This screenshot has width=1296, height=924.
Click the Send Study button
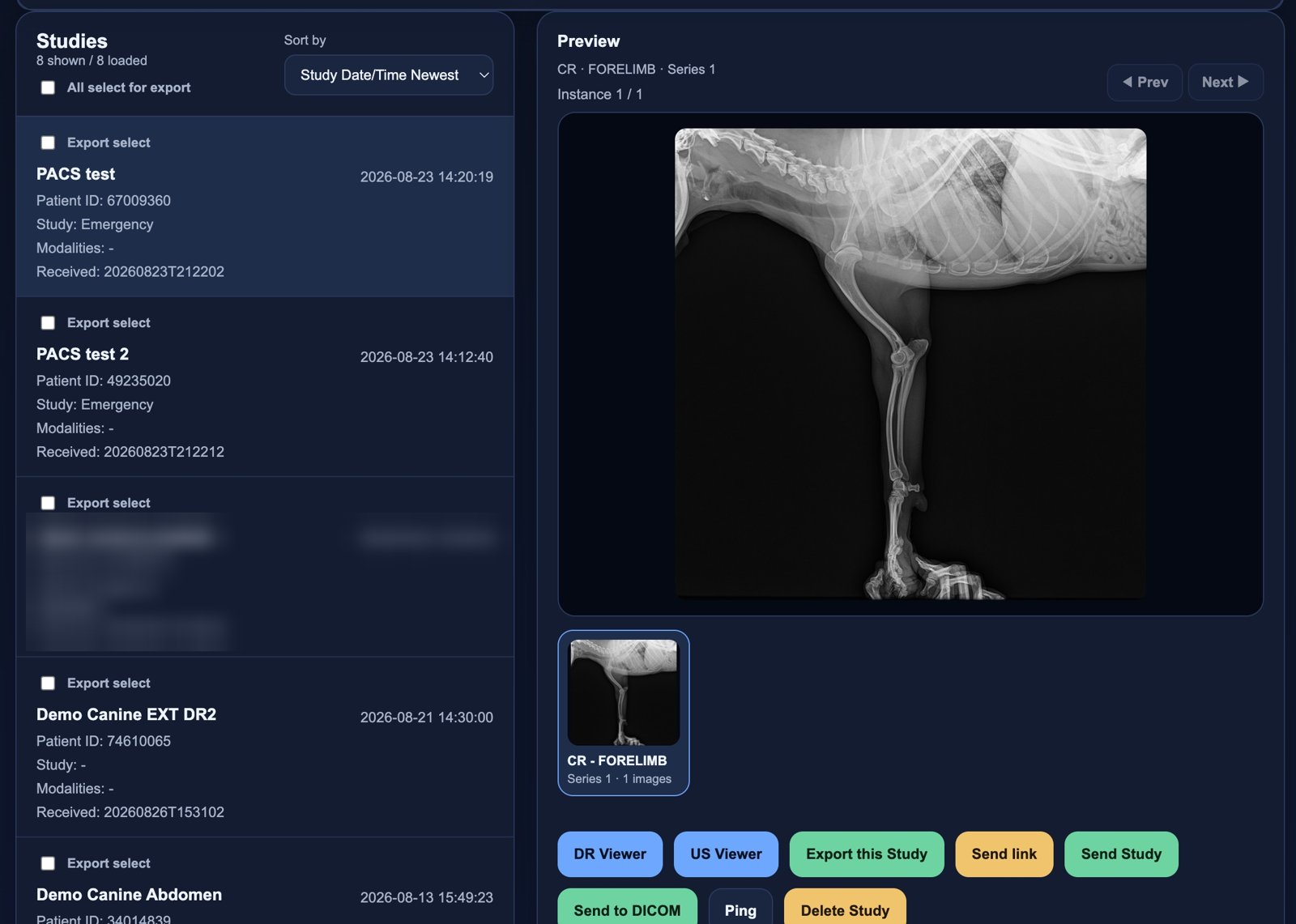[x=1121, y=854]
